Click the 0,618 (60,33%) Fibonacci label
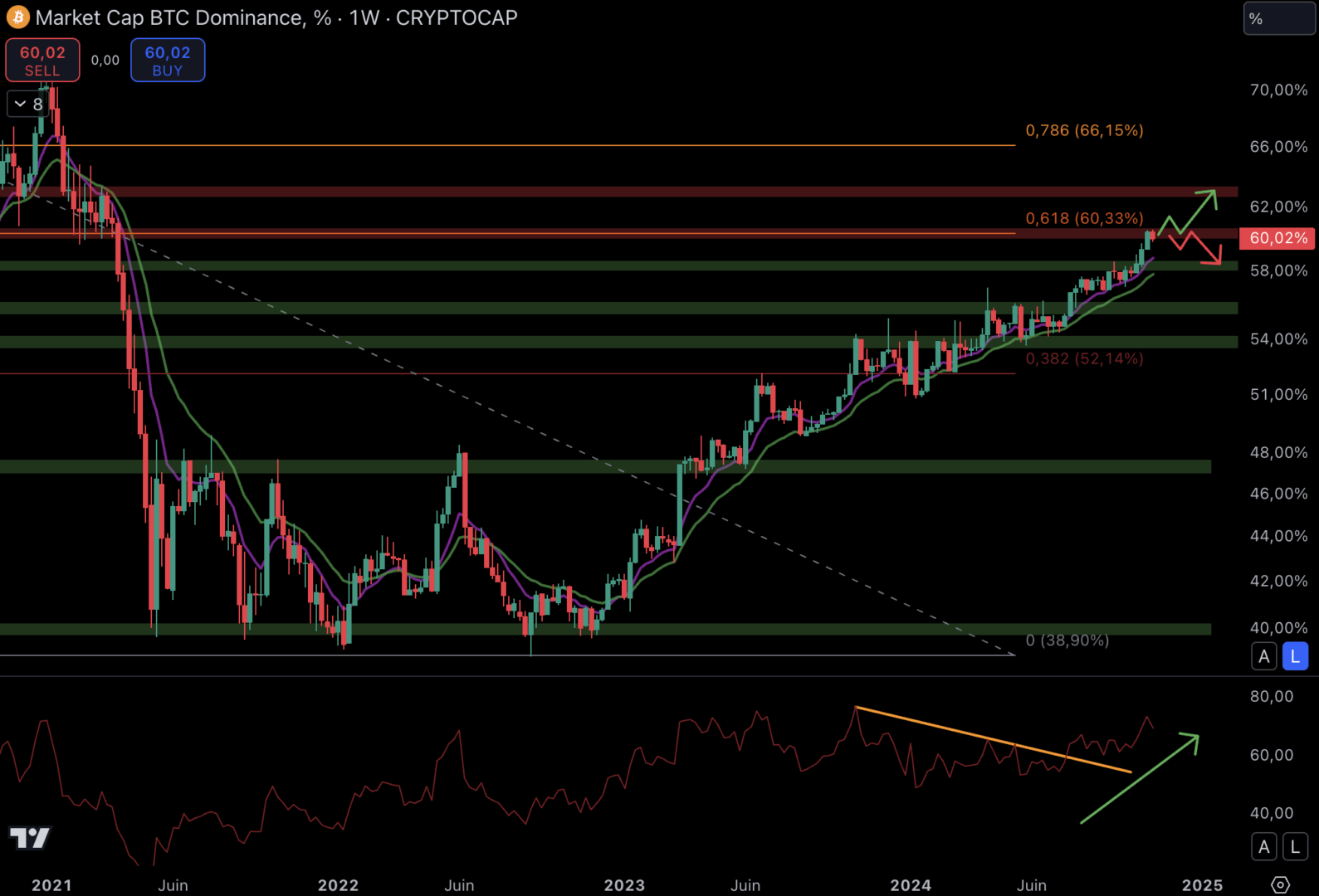 coord(1084,218)
